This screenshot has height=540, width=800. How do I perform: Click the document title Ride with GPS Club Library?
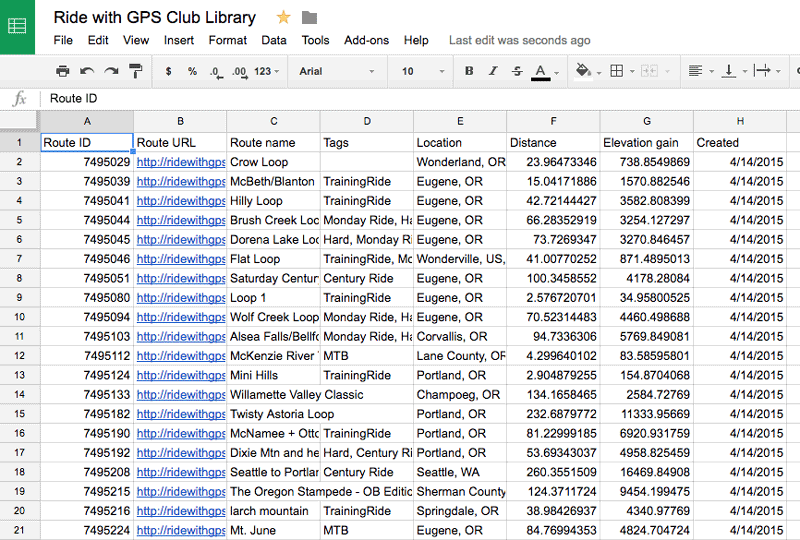[155, 17]
